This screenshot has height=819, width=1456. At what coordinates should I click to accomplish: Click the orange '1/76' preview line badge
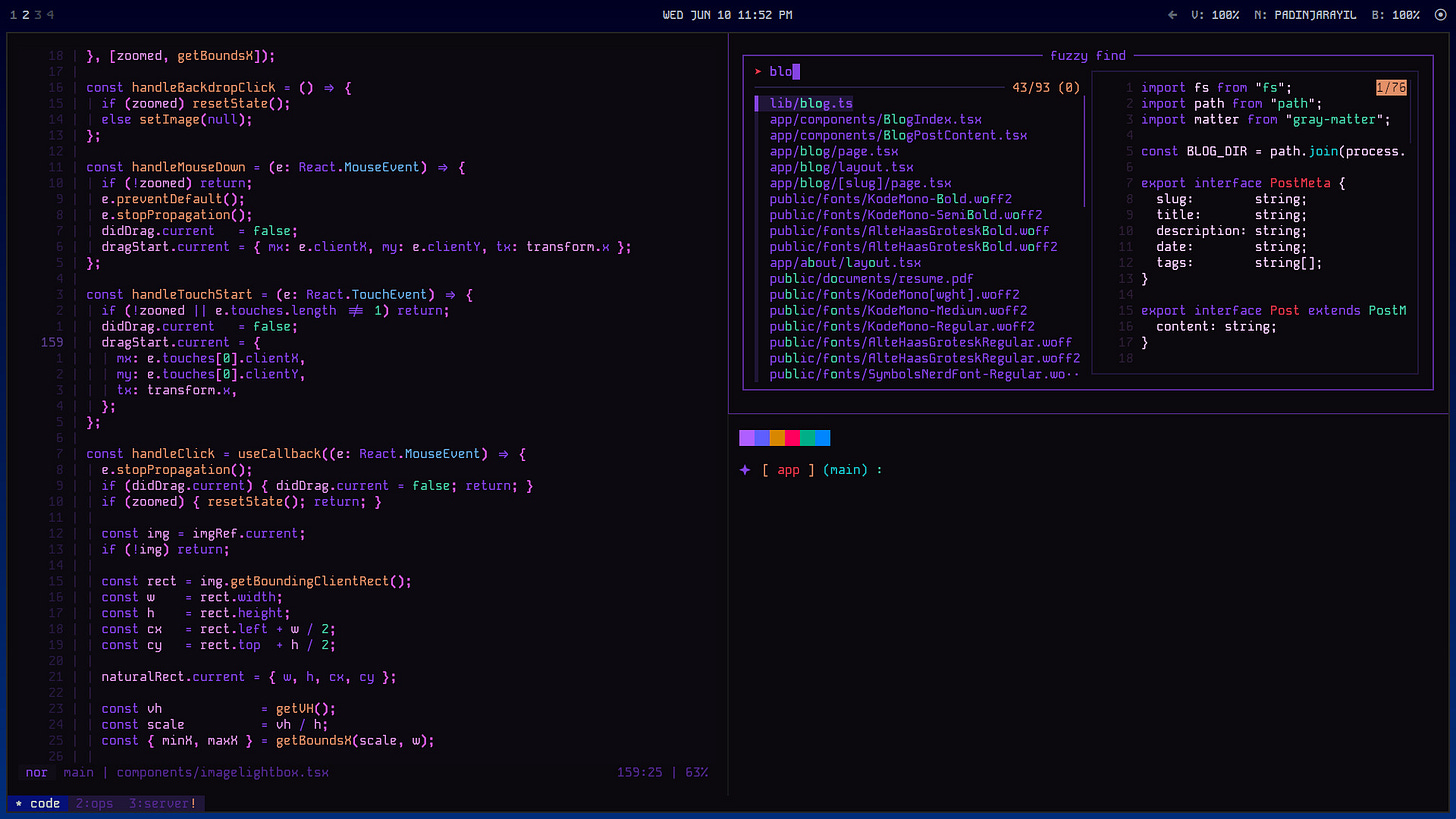pos(1391,88)
